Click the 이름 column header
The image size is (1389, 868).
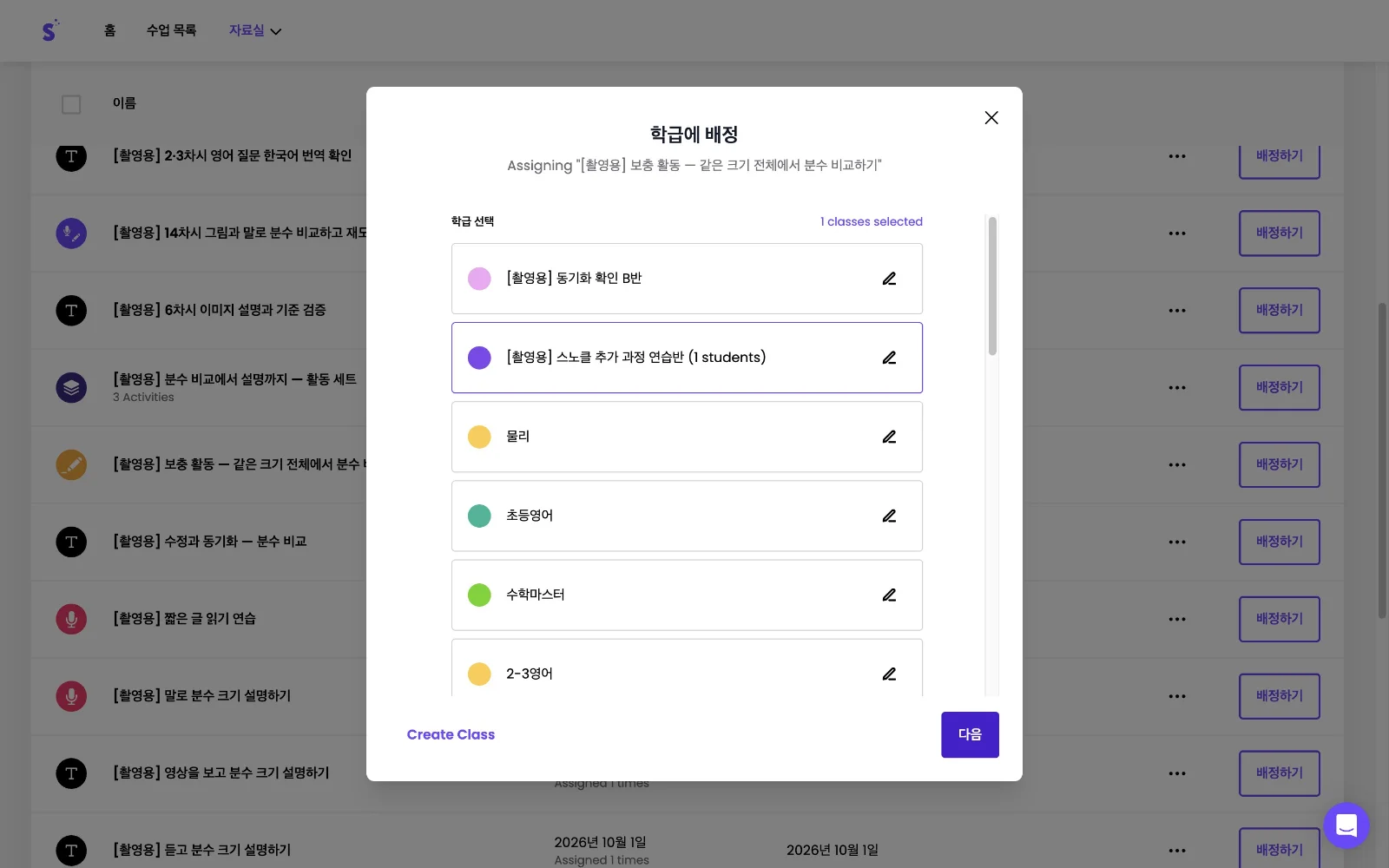[124, 103]
